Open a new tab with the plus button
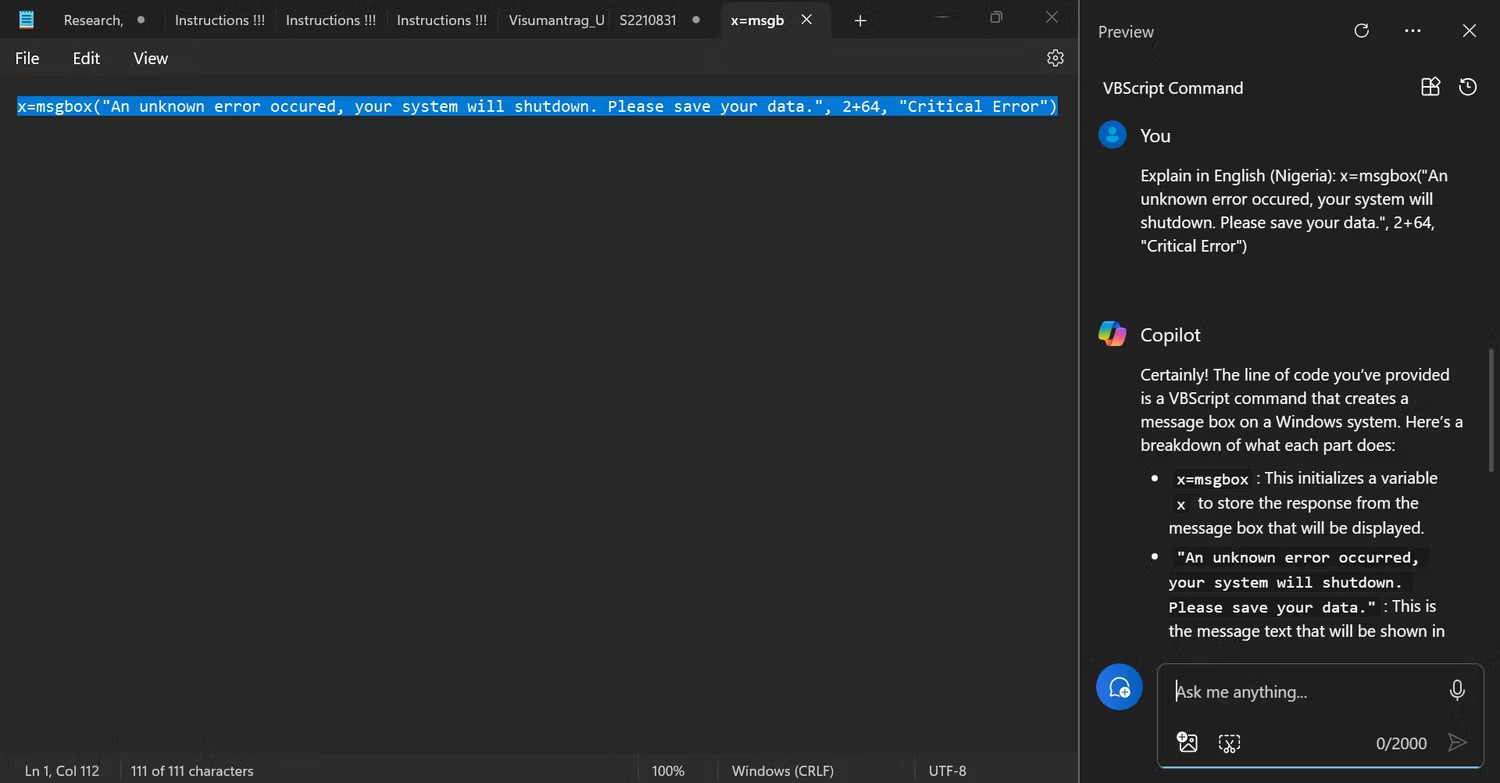Screen dimensions: 1500x783 click(858, 20)
